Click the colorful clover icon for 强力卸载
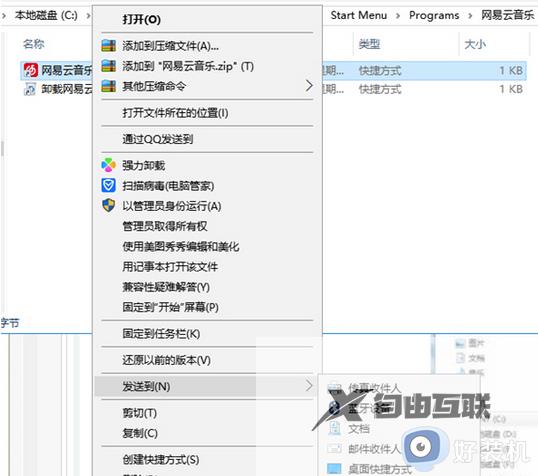The height and width of the screenshot is (476, 538). 108,165
